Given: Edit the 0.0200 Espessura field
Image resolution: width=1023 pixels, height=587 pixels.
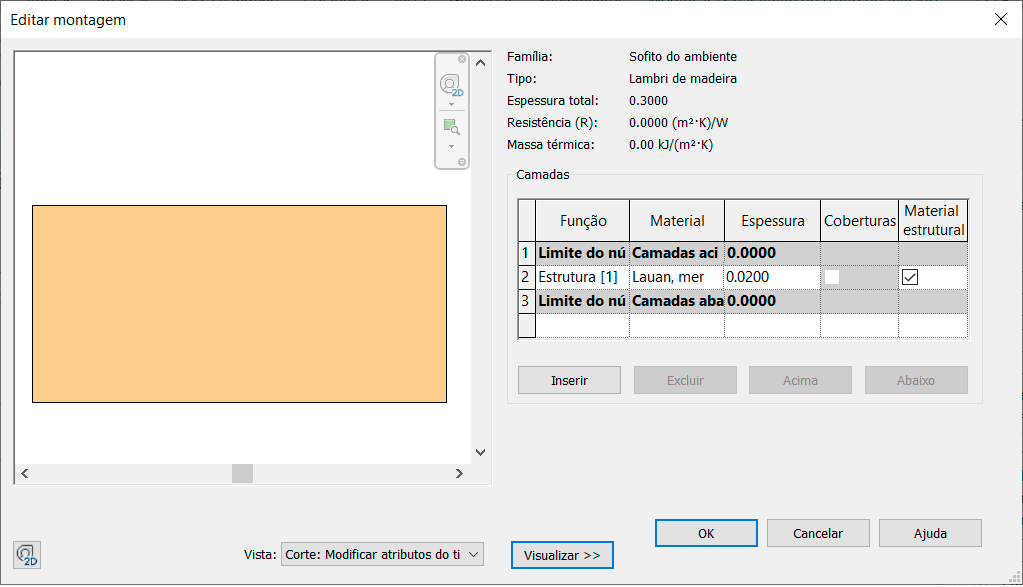Looking at the screenshot, I should pyautogui.click(x=770, y=277).
